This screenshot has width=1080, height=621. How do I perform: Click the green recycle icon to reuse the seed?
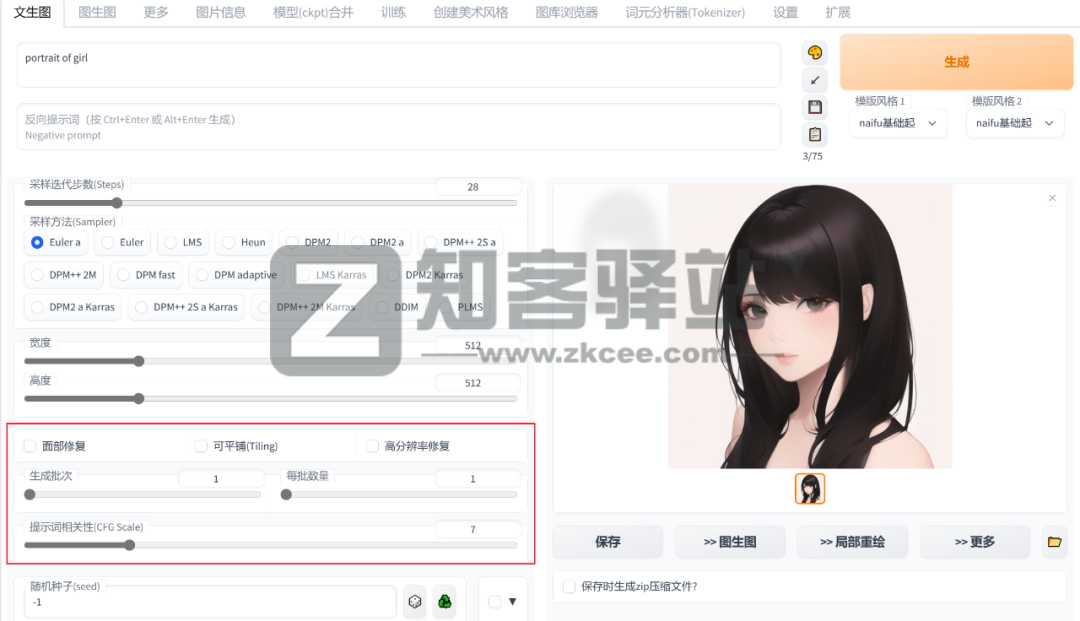(x=444, y=601)
